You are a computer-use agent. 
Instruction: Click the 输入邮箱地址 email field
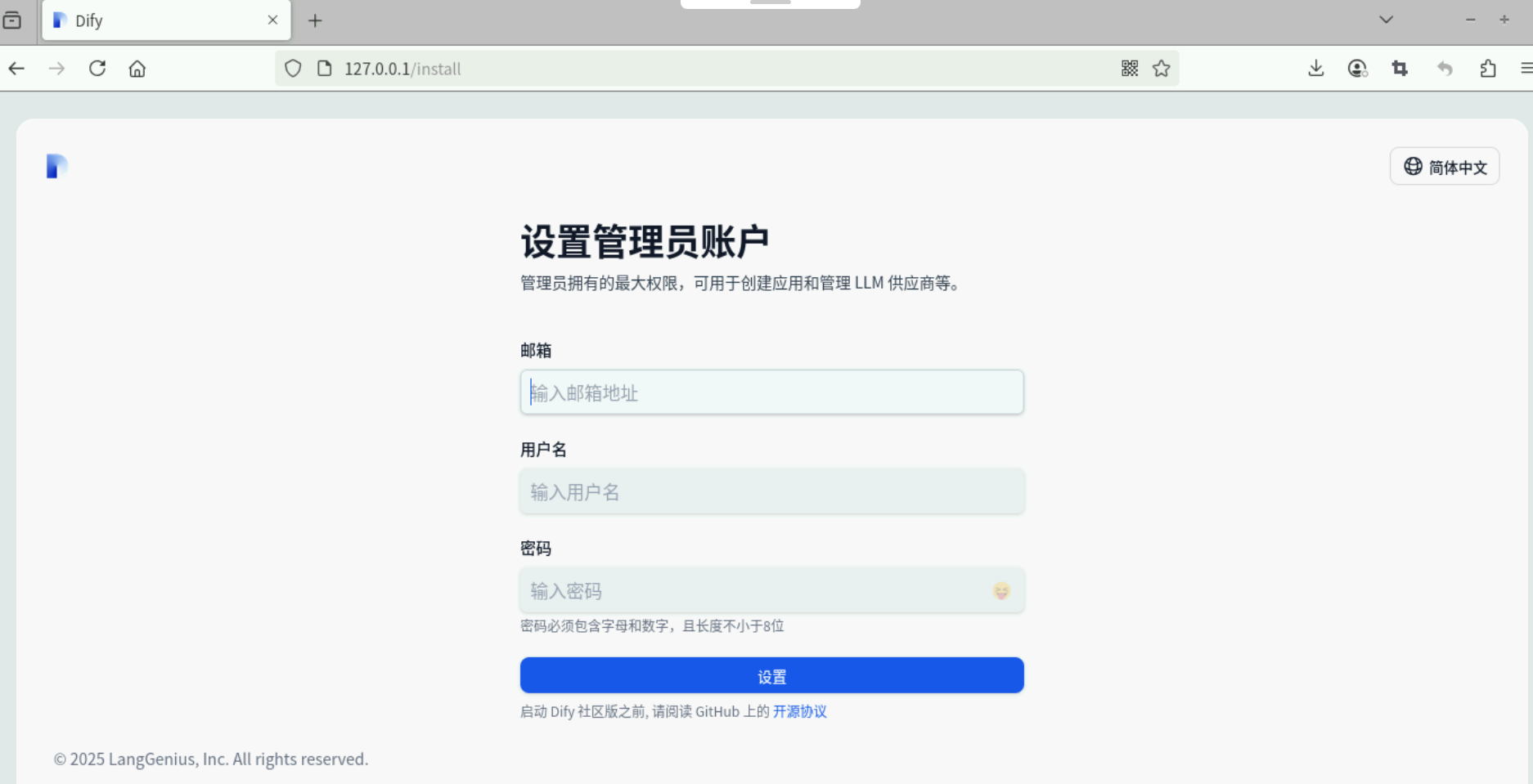pyautogui.click(x=771, y=392)
